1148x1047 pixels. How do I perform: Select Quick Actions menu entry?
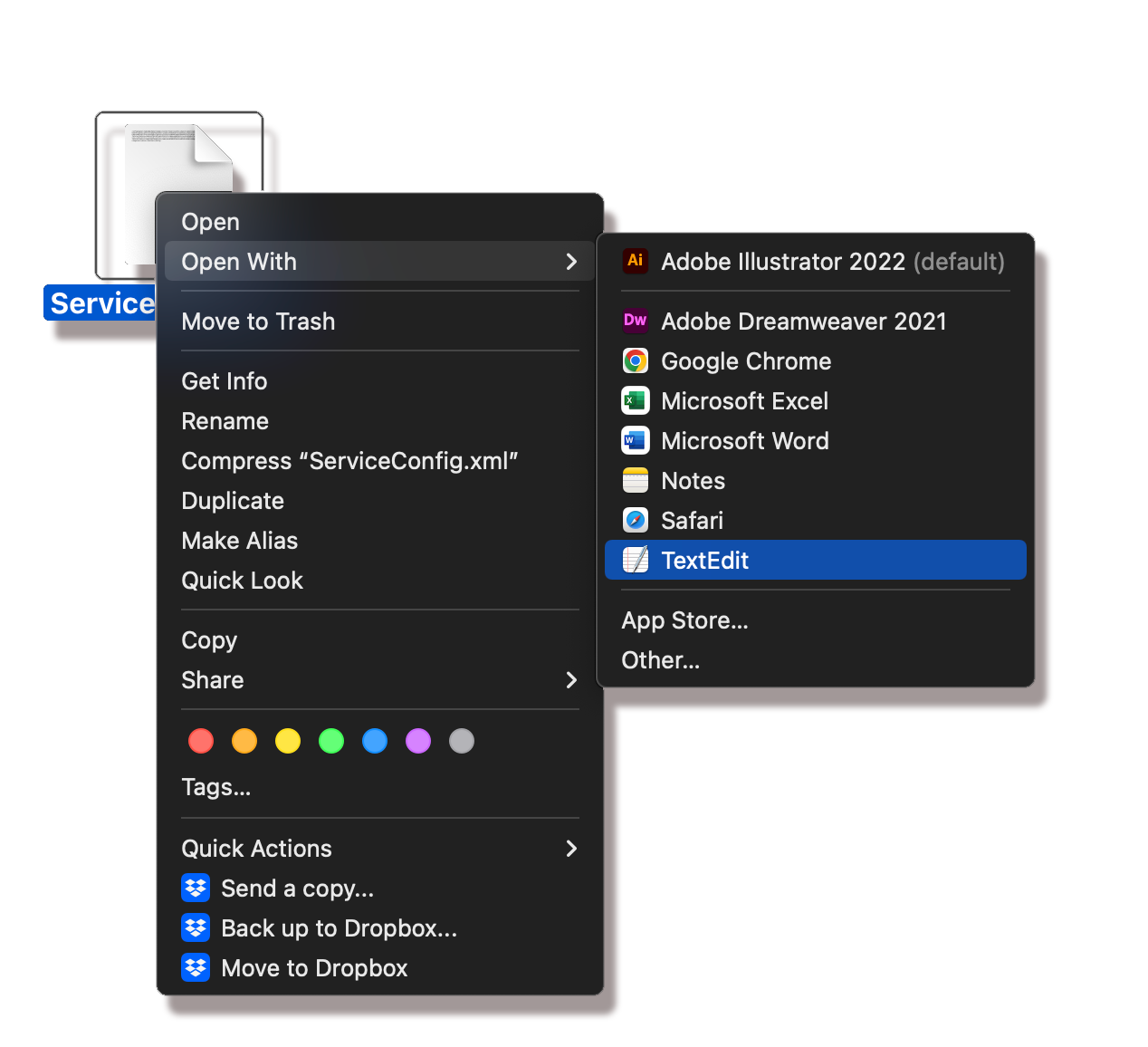(380, 849)
